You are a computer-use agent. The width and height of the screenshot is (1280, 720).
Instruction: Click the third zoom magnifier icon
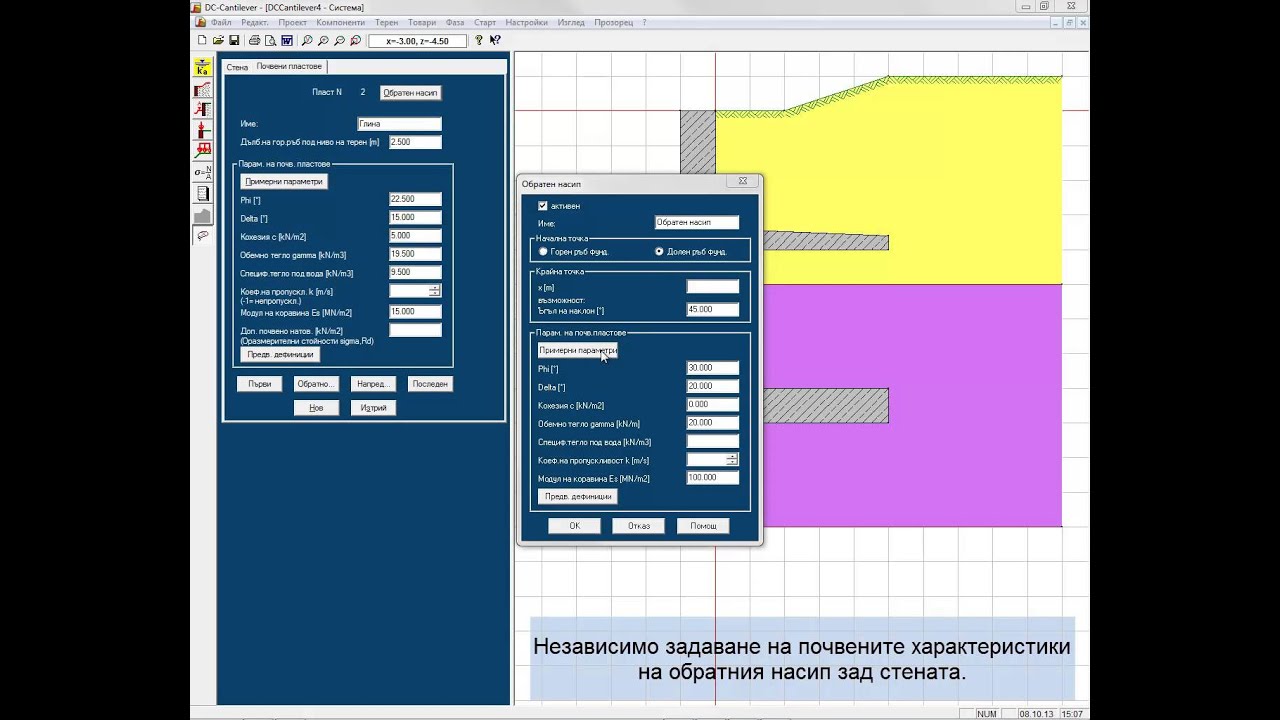339,41
